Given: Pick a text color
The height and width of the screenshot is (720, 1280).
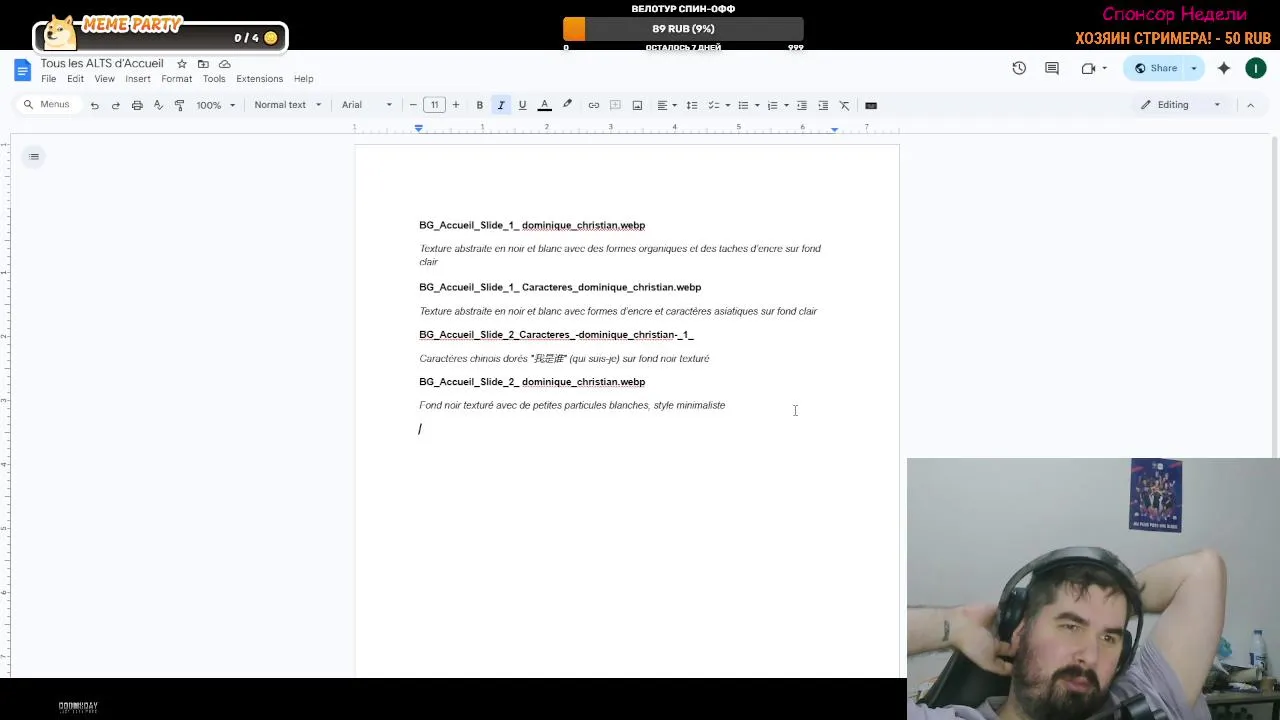Looking at the screenshot, I should (545, 105).
